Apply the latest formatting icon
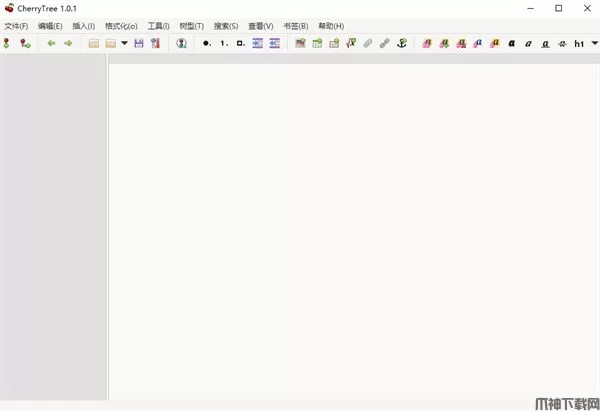Viewport: 600px width, 411px height. pos(444,43)
